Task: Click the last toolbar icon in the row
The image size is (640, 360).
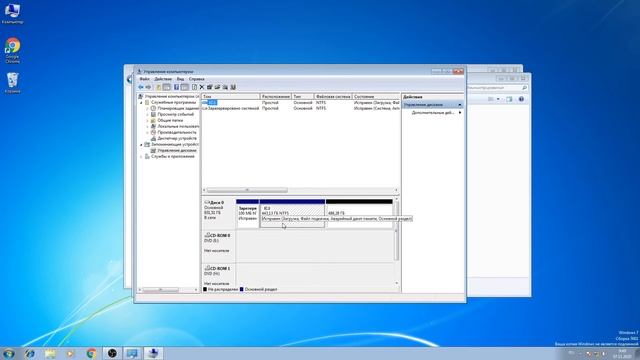Action: coord(233,87)
